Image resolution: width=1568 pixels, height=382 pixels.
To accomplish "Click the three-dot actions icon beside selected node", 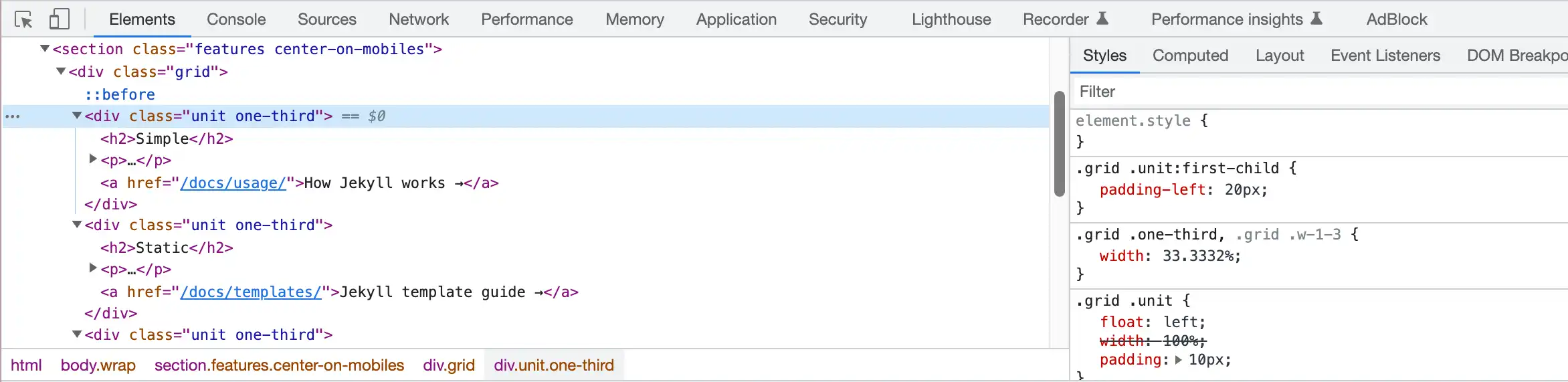I will tap(13, 116).
